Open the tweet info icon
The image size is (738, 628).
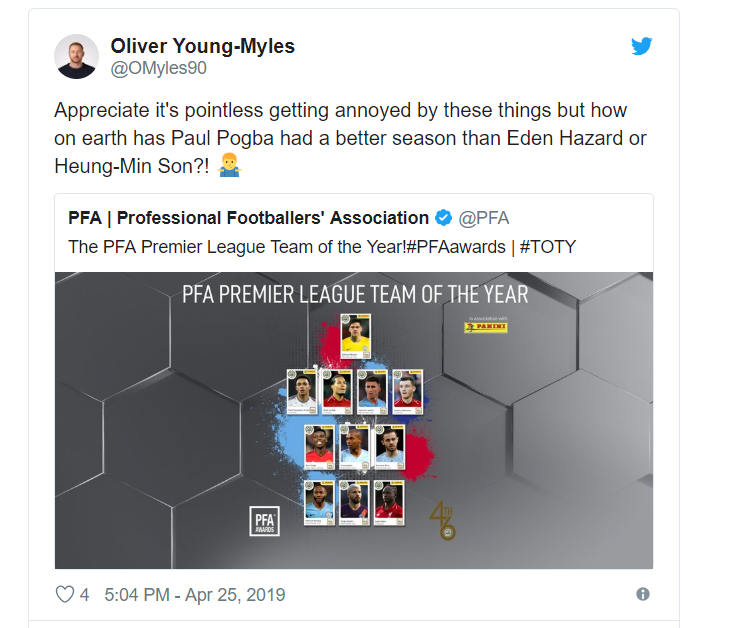click(x=643, y=594)
